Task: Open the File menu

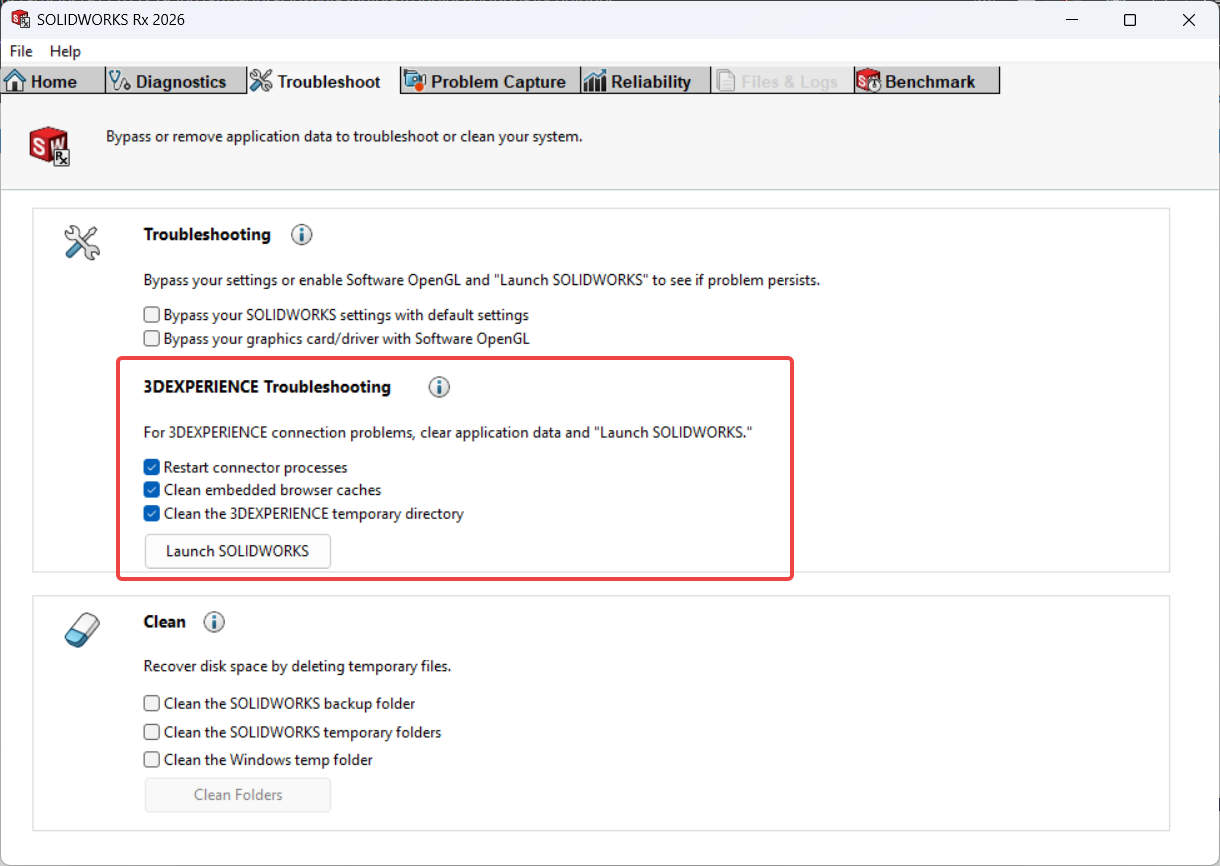Action: (x=21, y=51)
